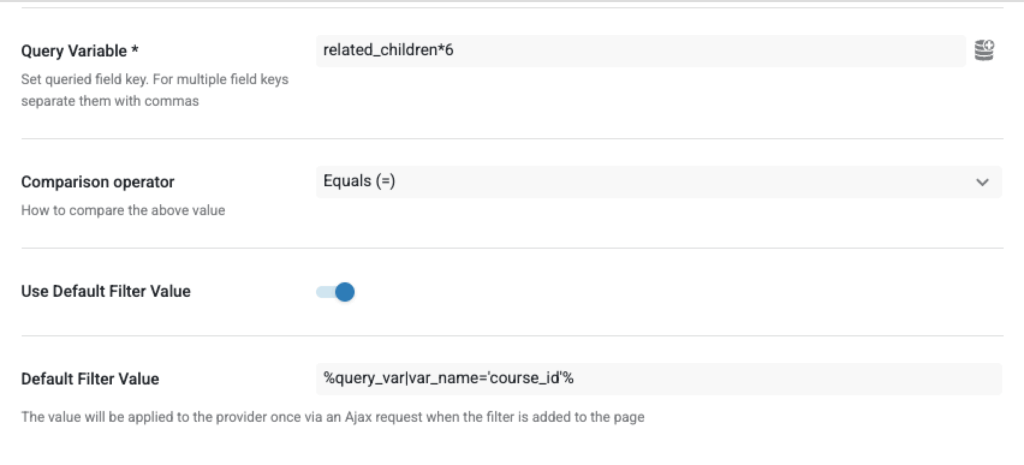Click the Ajax request description text
The height and width of the screenshot is (465, 1024).
333,417
